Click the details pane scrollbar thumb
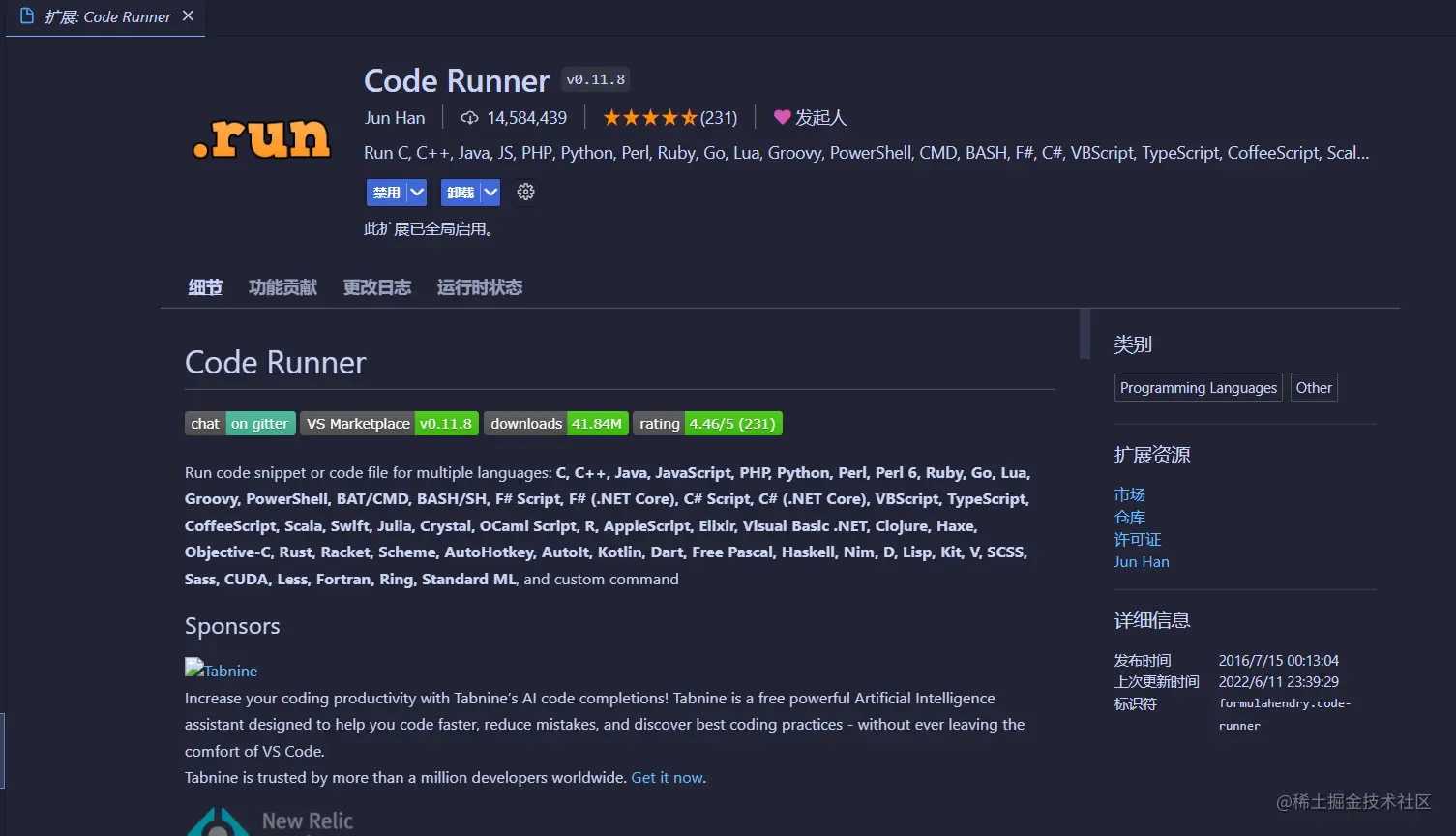The image size is (1456, 836). coord(1085,334)
